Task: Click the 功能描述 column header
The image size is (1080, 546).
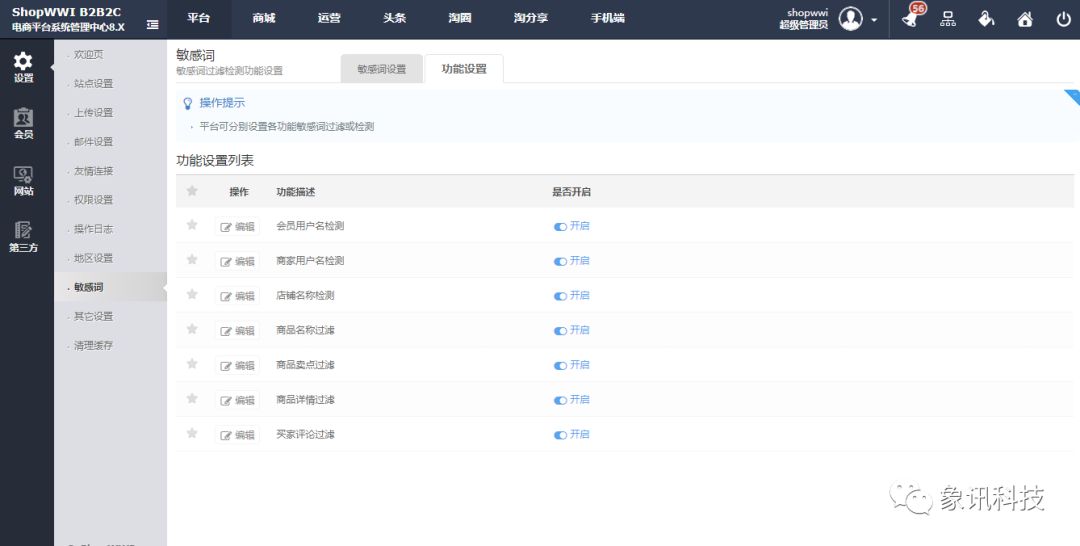Action: [x=295, y=192]
